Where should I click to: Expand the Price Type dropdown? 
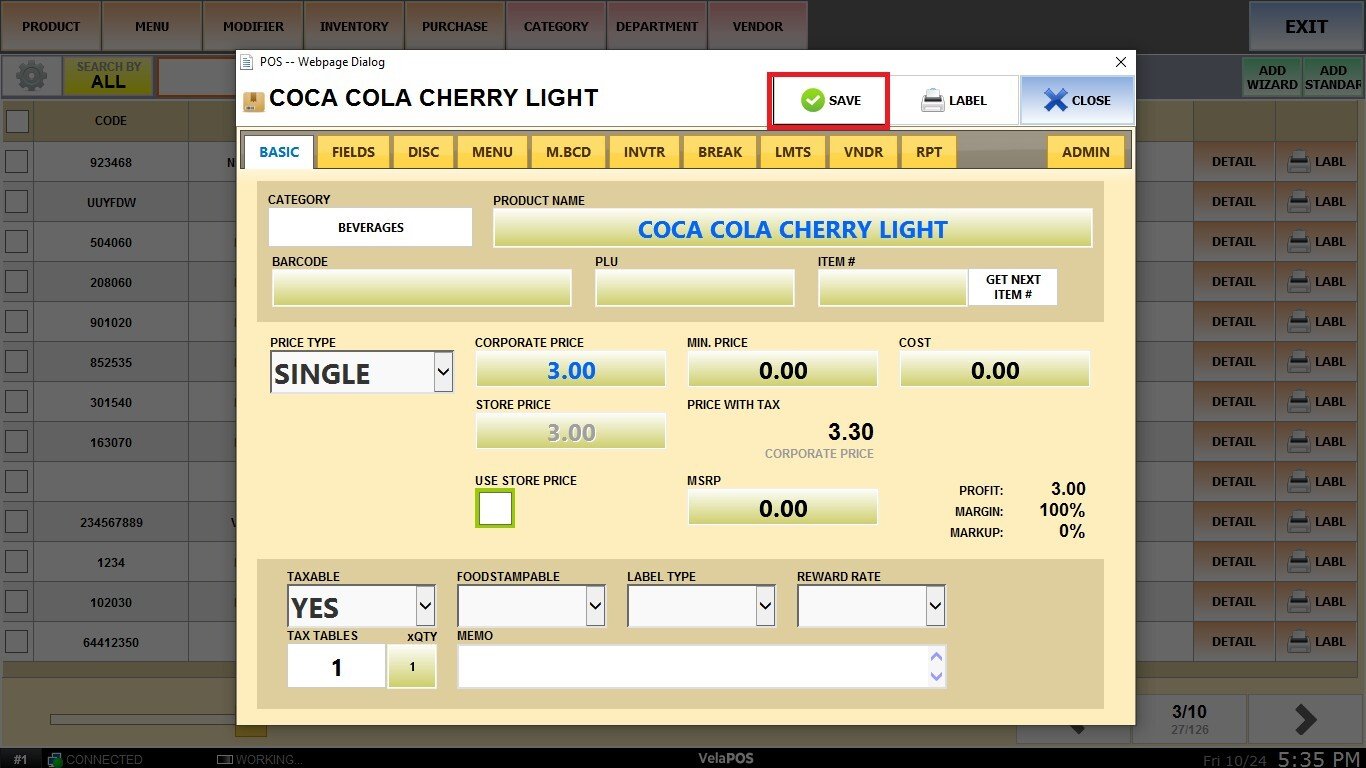[x=443, y=373]
